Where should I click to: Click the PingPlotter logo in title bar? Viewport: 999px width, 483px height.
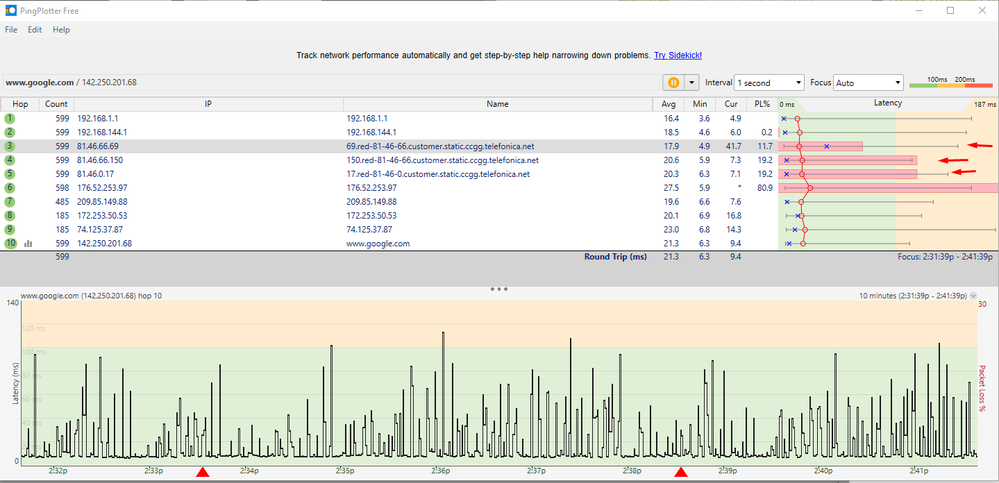[x=9, y=10]
